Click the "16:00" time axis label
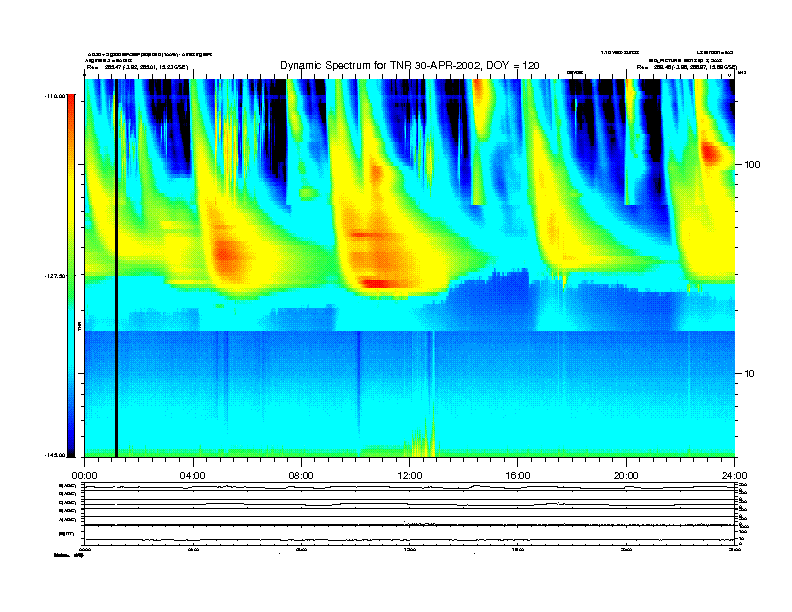792x612 pixels. click(x=518, y=476)
